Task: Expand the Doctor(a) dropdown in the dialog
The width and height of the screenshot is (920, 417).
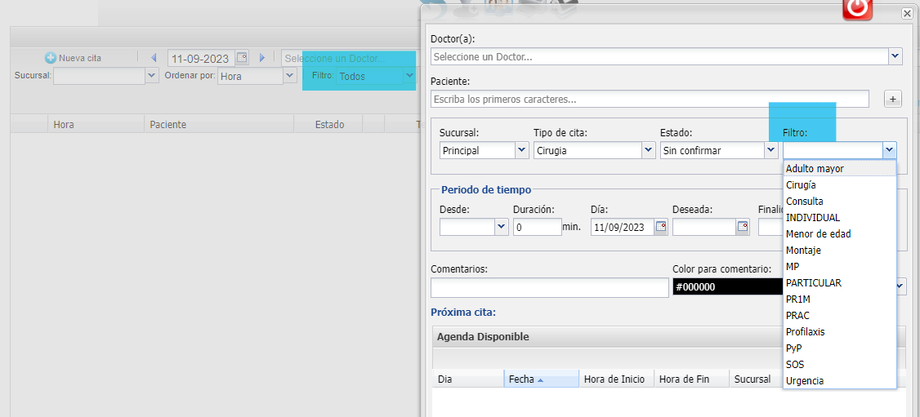Action: (x=895, y=57)
